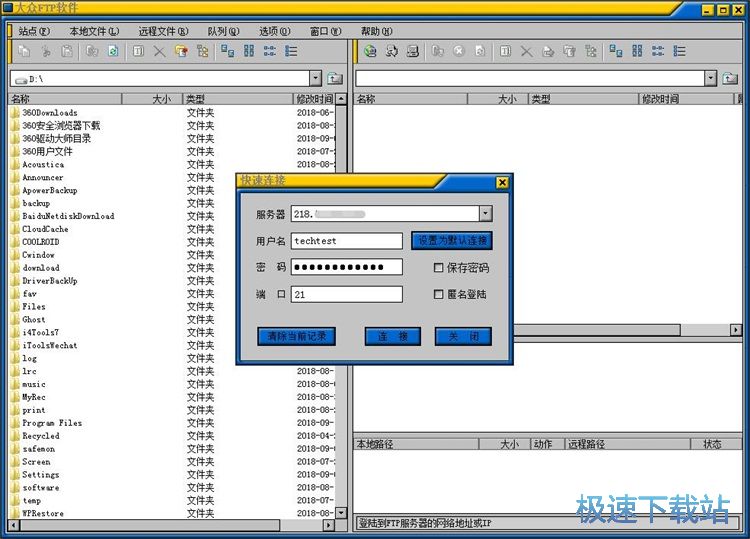Click the refresh icon in local toolbar
This screenshot has height=539, width=750.
tap(113, 51)
